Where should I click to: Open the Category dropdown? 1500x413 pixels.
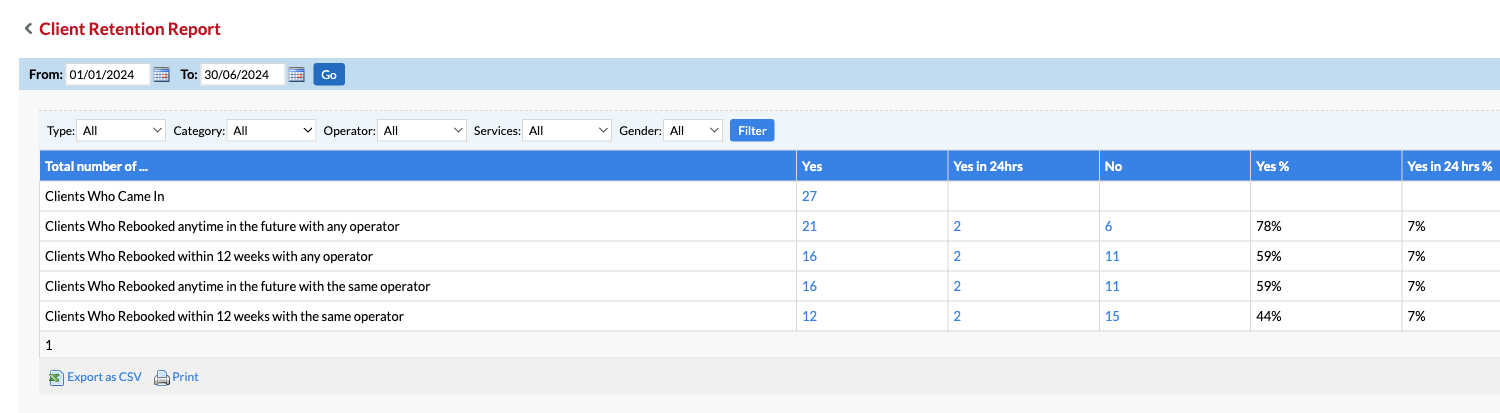(x=272, y=130)
